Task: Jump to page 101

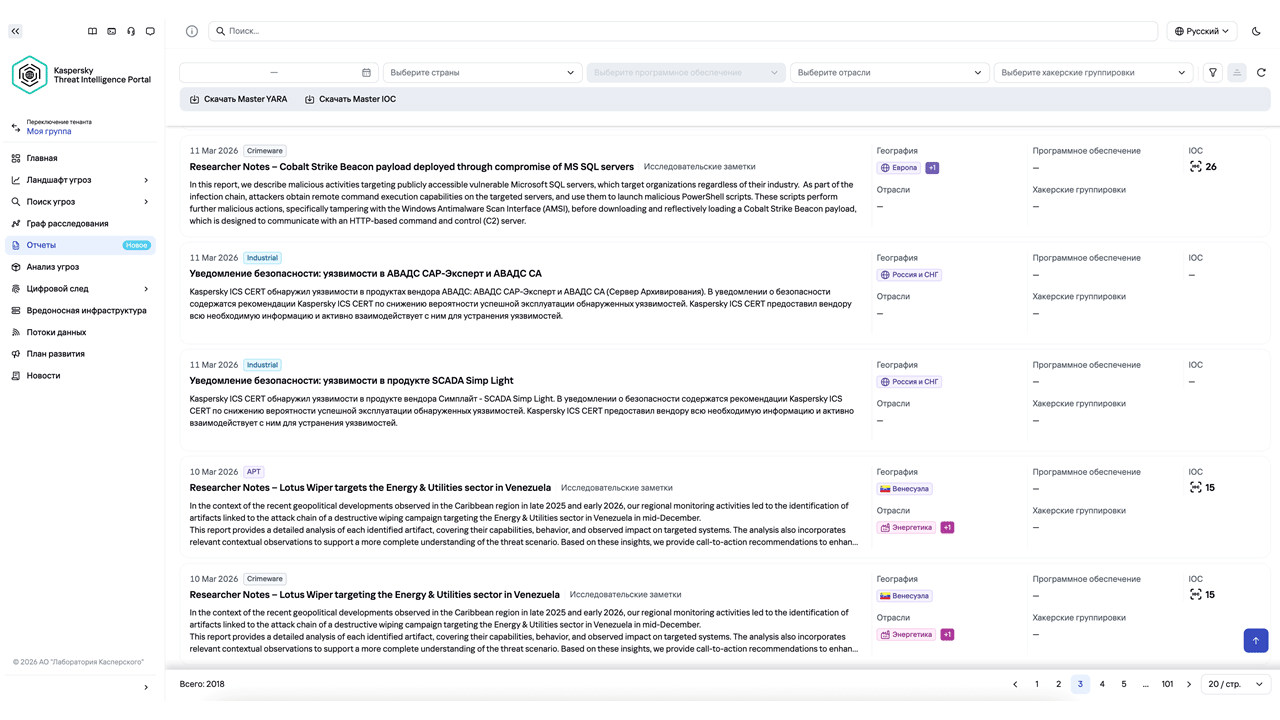Action: point(1167,684)
